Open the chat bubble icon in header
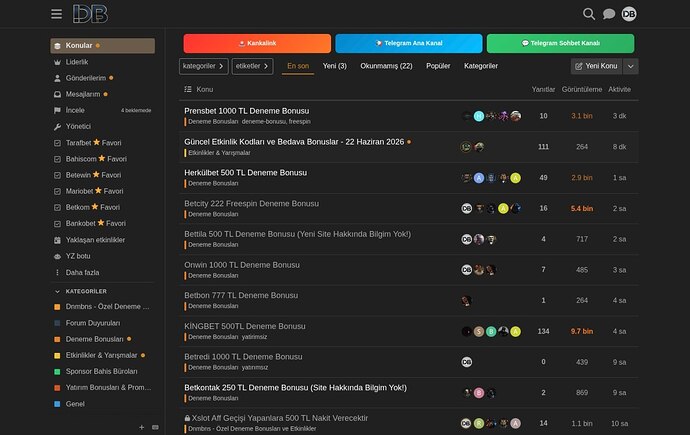 [x=609, y=14]
